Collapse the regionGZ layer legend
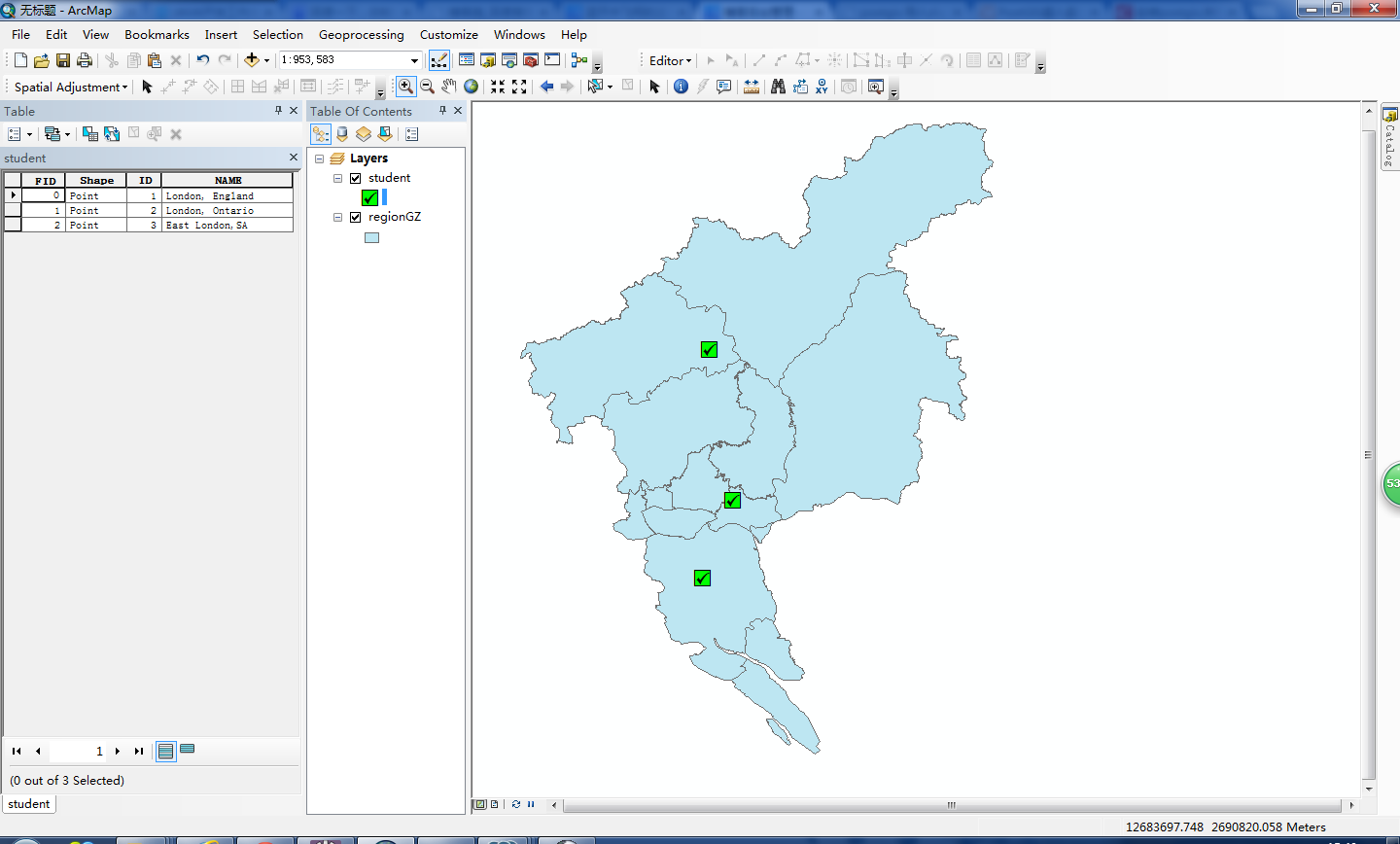 (x=337, y=217)
